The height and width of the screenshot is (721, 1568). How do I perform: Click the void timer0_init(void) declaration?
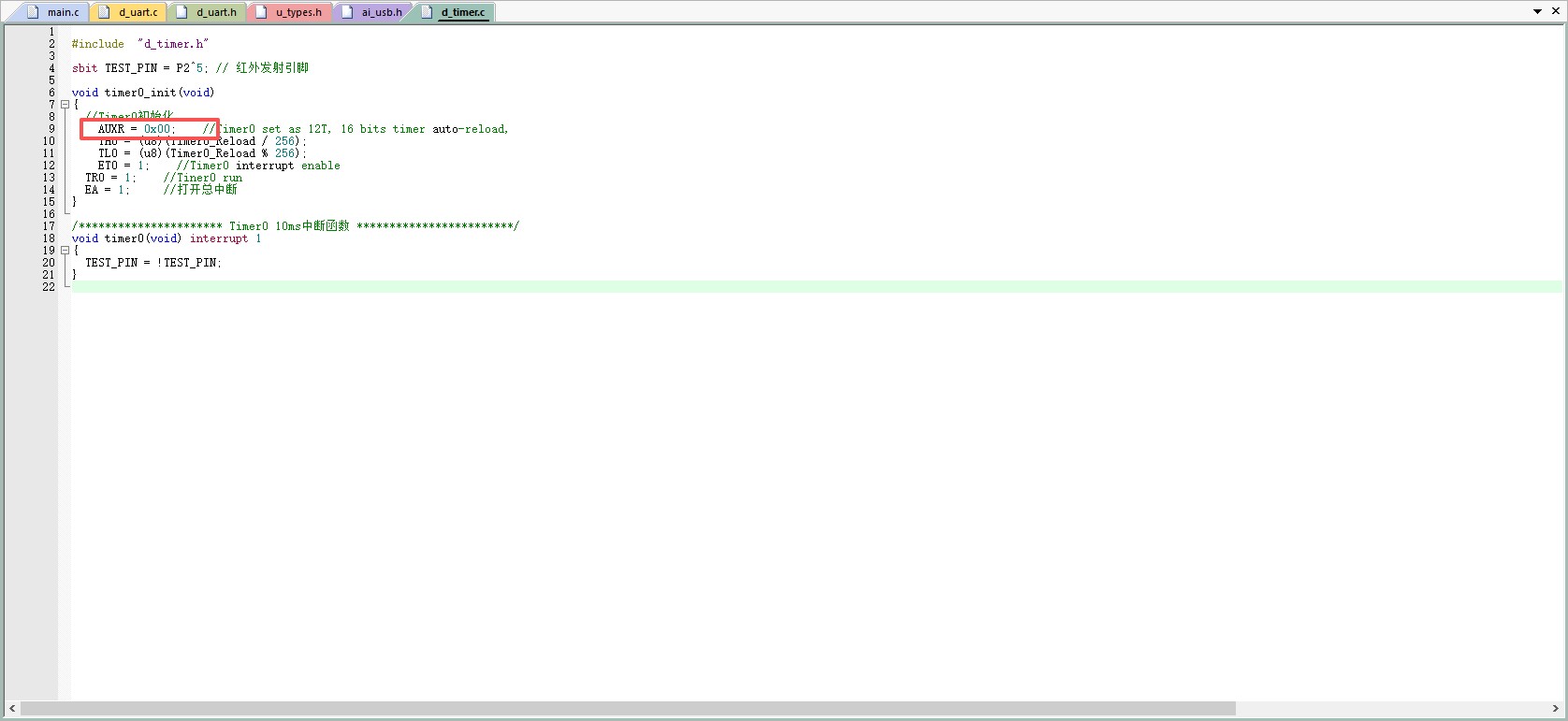(143, 93)
